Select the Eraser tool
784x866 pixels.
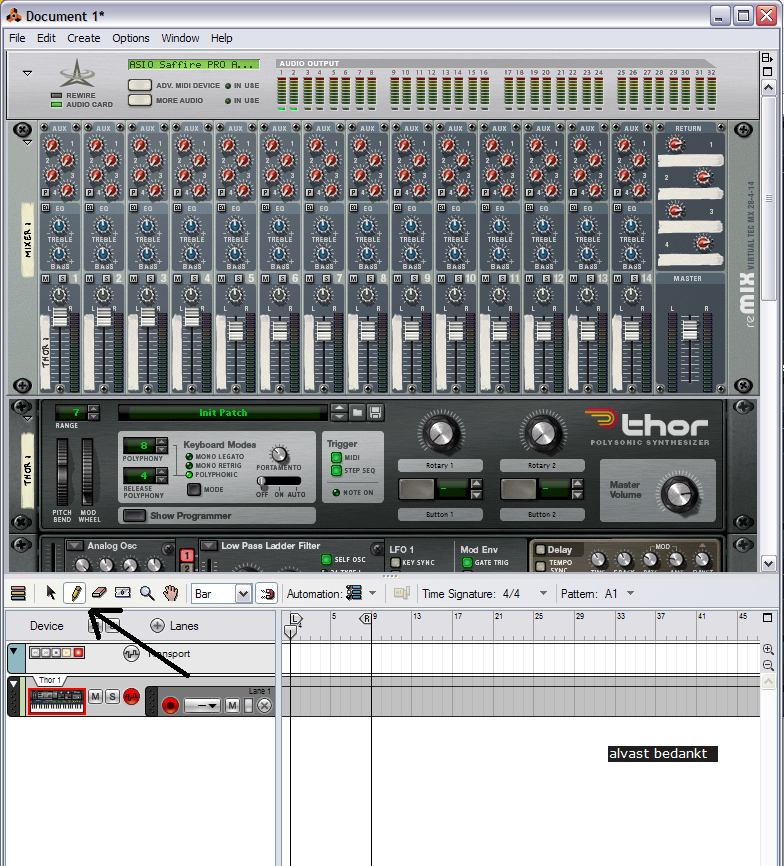pyautogui.click(x=98, y=593)
